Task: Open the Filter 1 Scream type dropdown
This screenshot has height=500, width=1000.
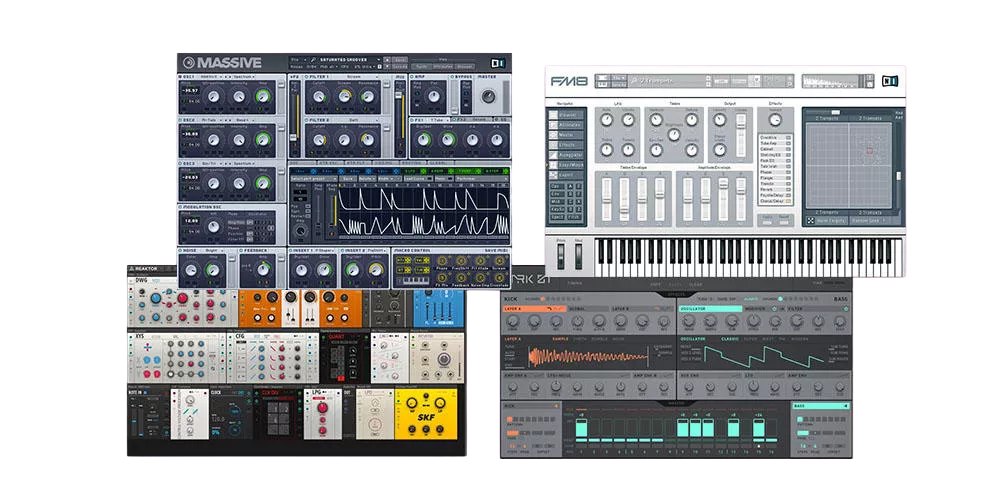Action: tap(355, 77)
